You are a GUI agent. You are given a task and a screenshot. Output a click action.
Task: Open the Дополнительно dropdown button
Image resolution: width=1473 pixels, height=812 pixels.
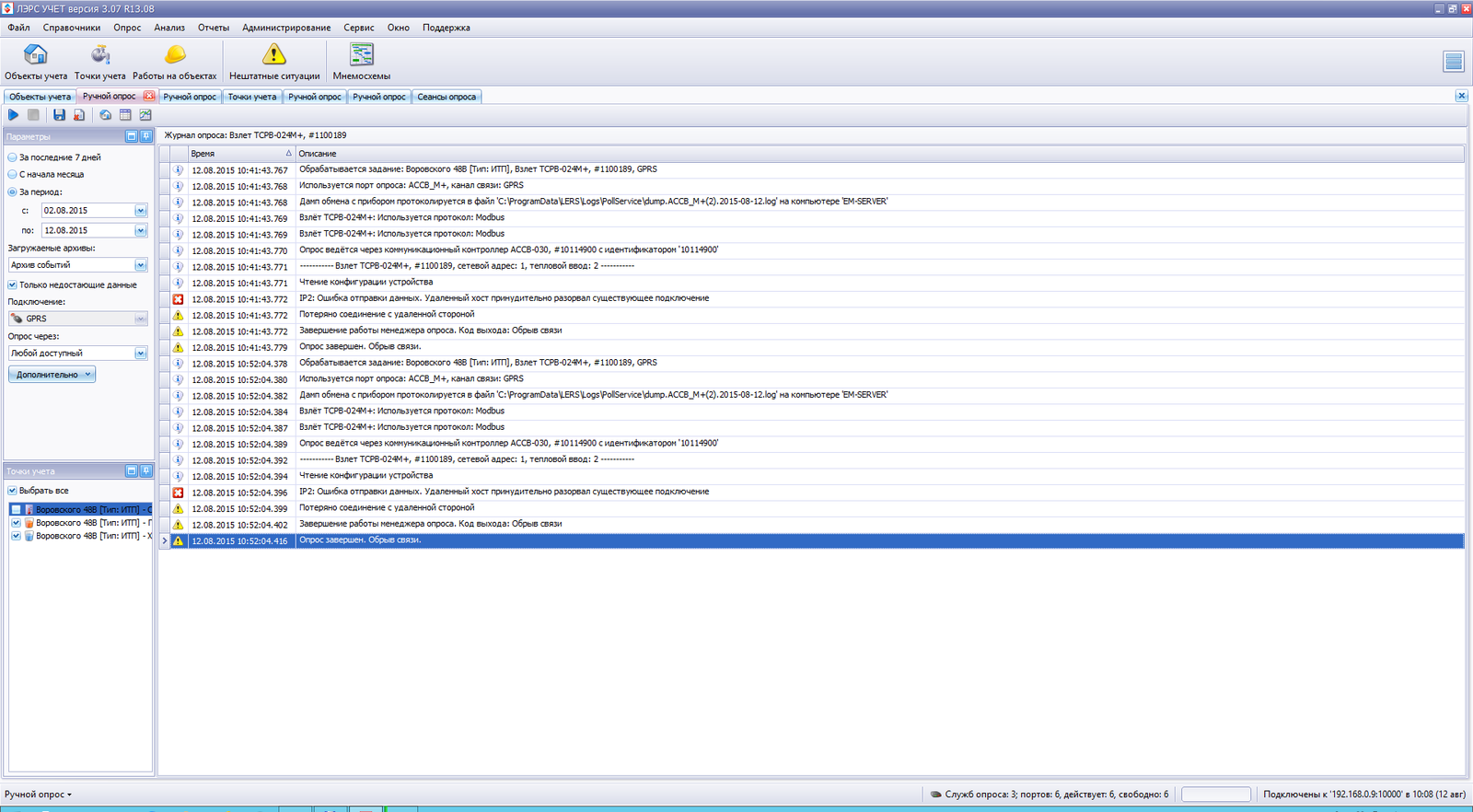[52, 375]
